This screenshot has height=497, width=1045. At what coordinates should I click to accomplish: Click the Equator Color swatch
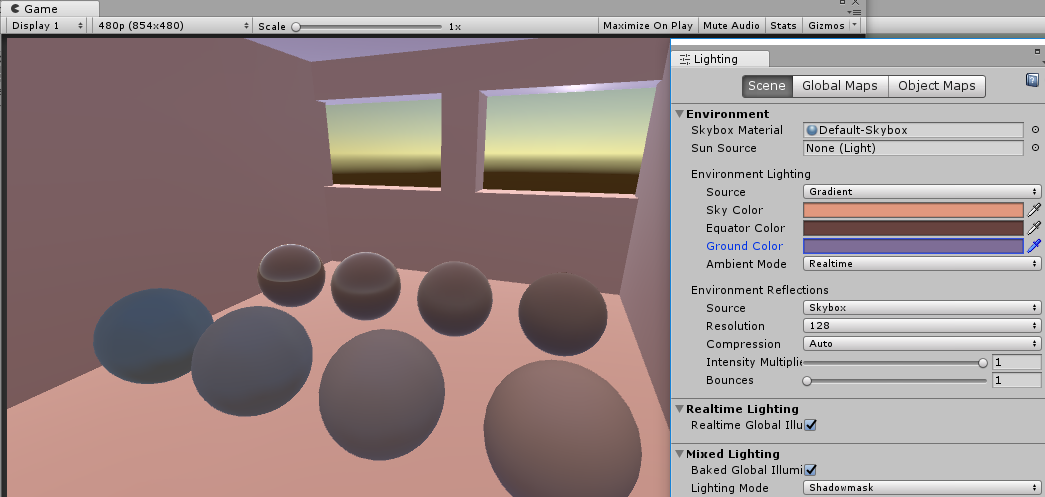click(x=913, y=228)
